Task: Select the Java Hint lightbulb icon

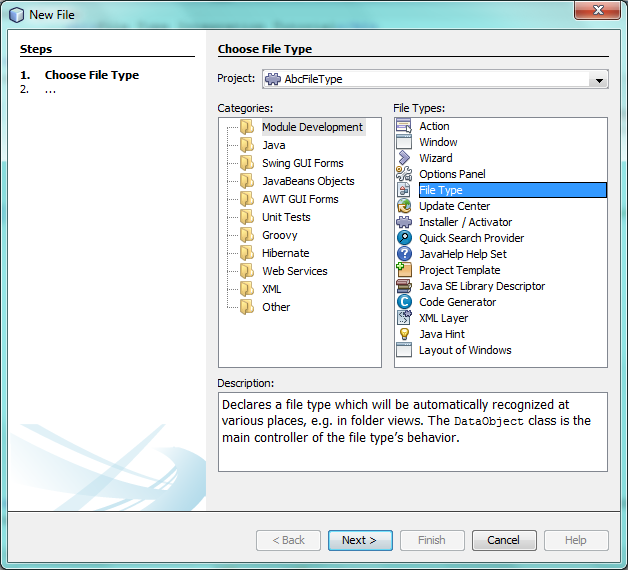Action: point(404,334)
